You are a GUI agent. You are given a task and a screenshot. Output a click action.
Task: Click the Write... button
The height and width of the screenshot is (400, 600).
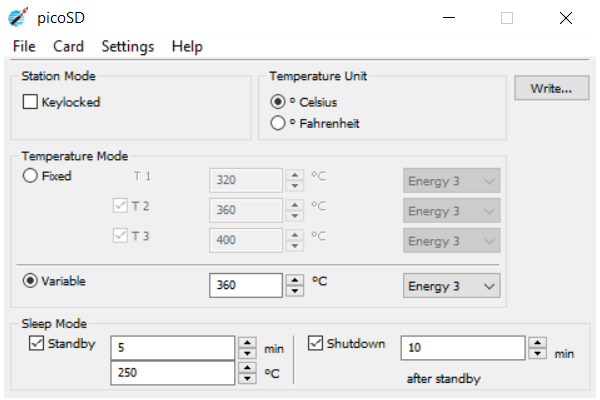click(x=551, y=89)
